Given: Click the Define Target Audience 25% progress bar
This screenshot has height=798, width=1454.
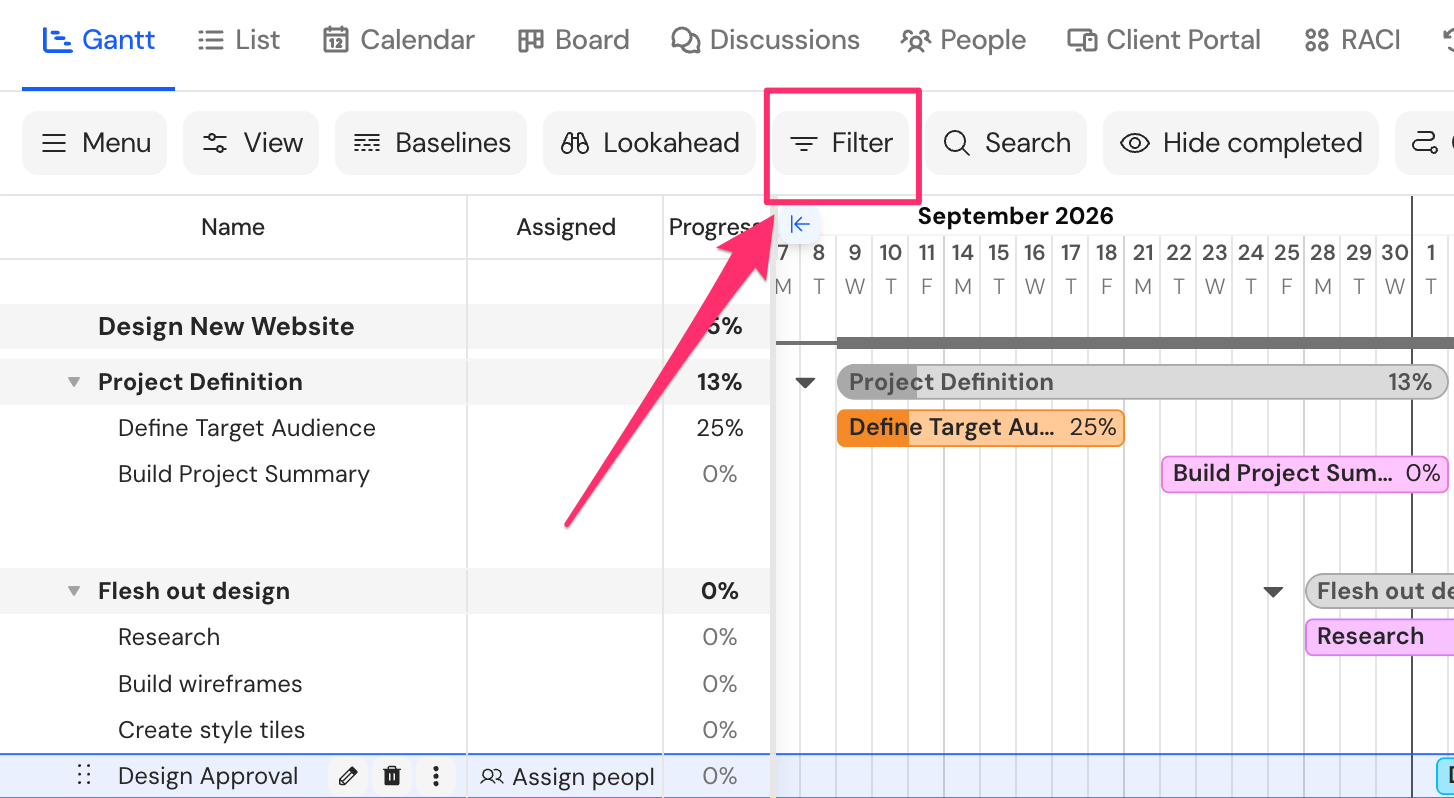Looking at the screenshot, I should click(981, 428).
